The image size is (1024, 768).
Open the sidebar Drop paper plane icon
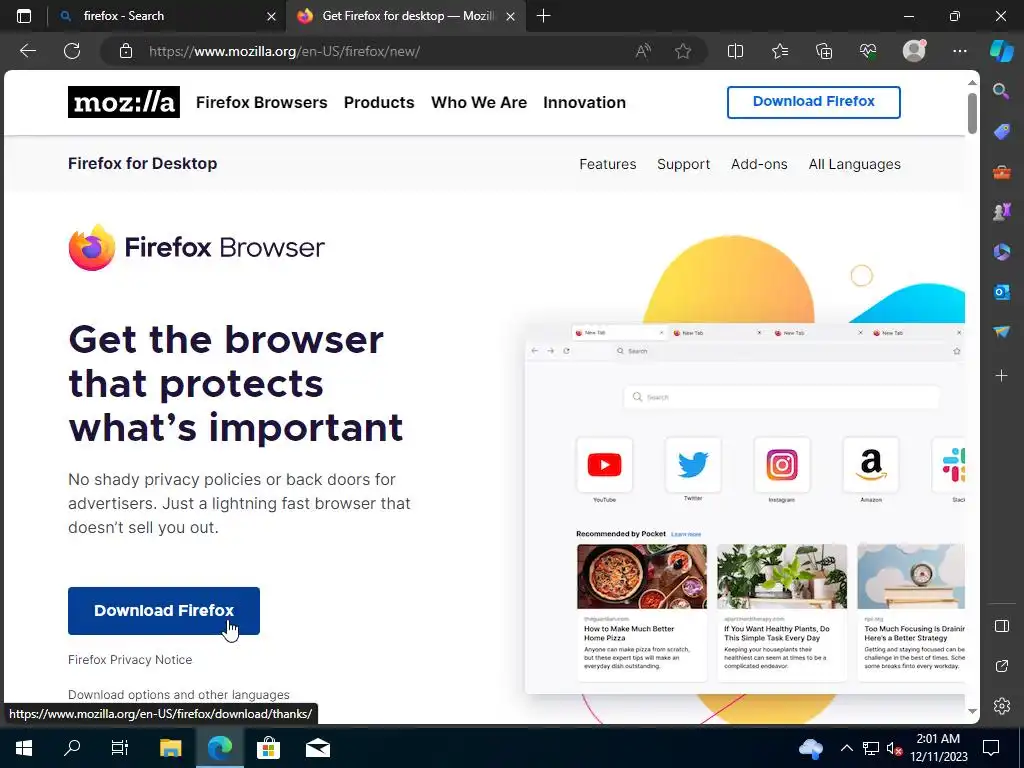[1001, 332]
